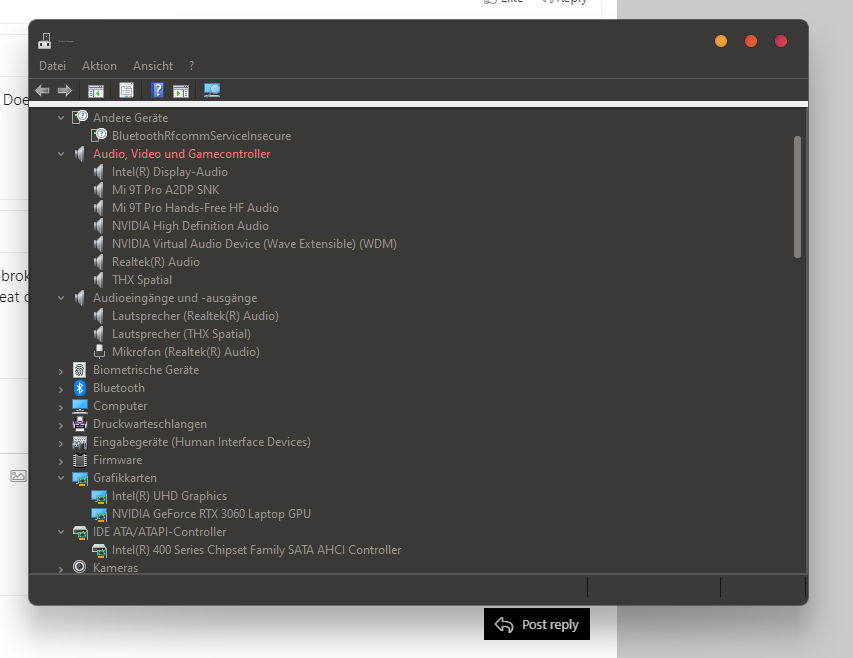Click the Kameras camera icon
The image size is (853, 658).
(x=79, y=567)
